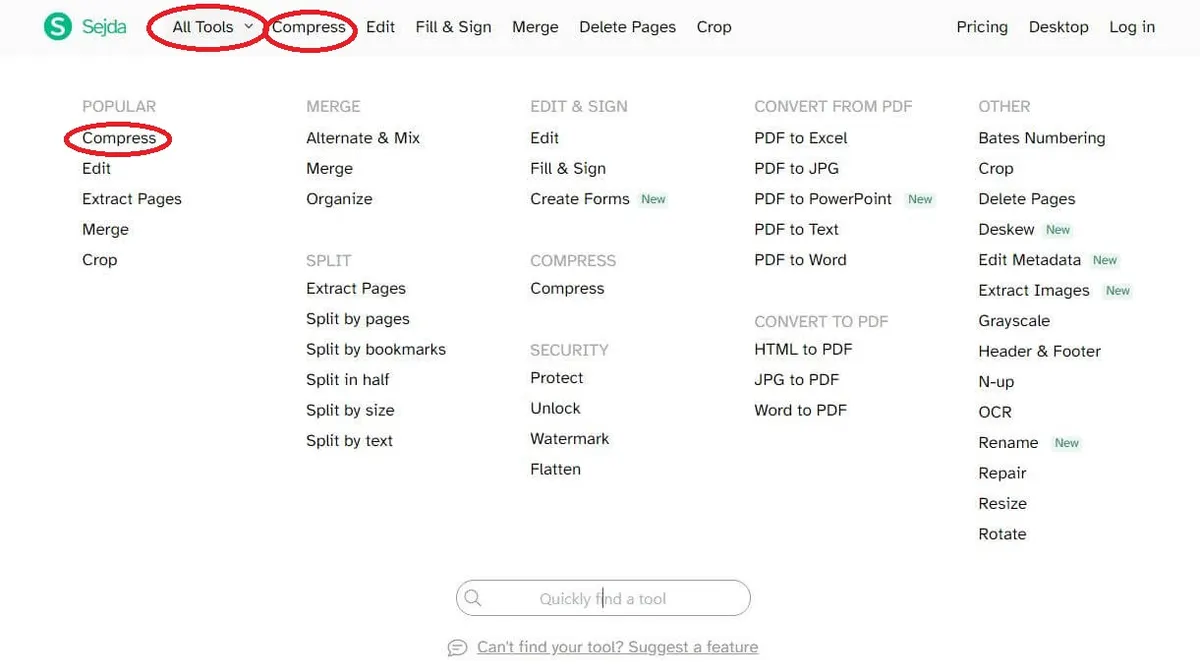Click the Log in link
The width and height of the screenshot is (1200, 664).
[1132, 27]
